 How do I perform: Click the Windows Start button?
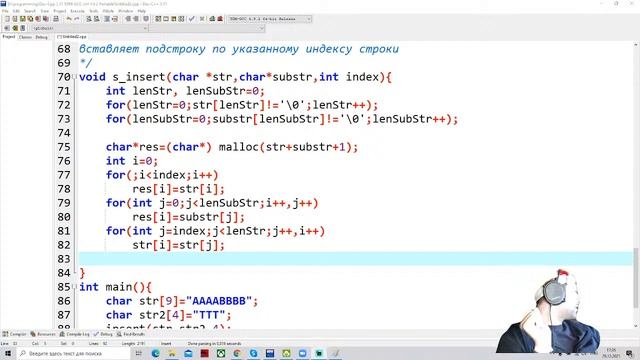(8, 353)
